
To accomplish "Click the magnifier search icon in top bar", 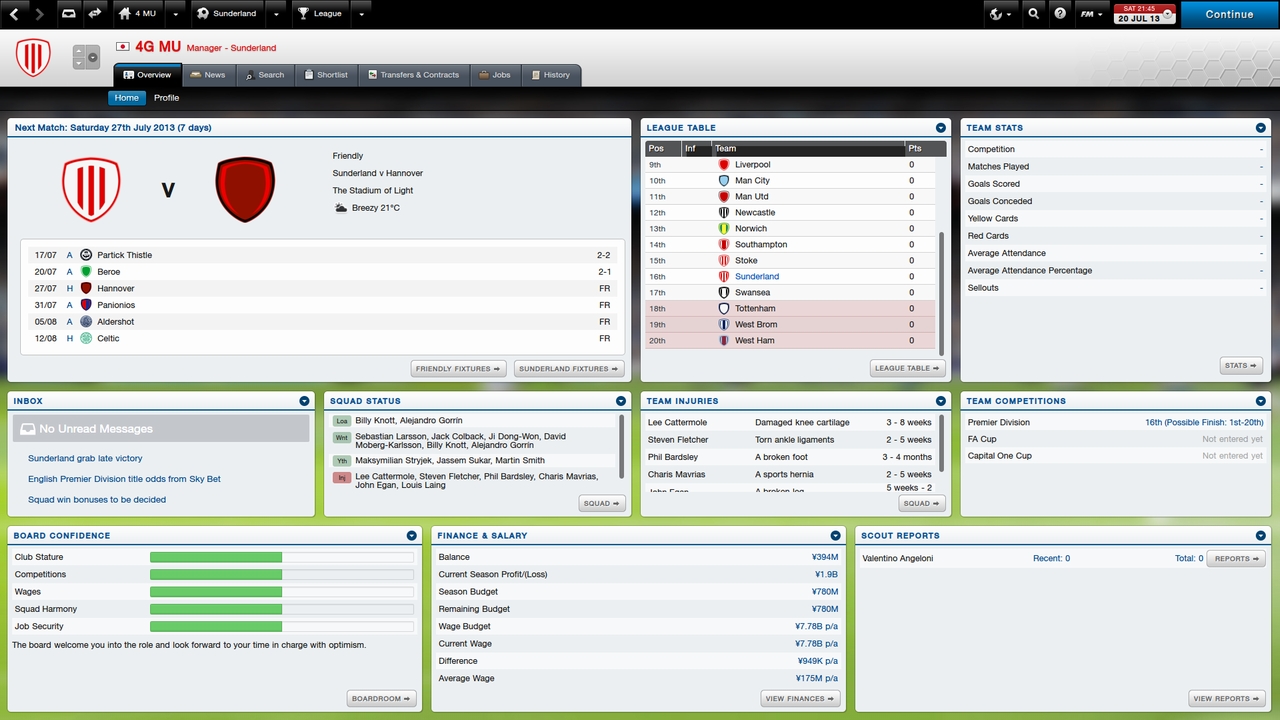I will click(1035, 14).
